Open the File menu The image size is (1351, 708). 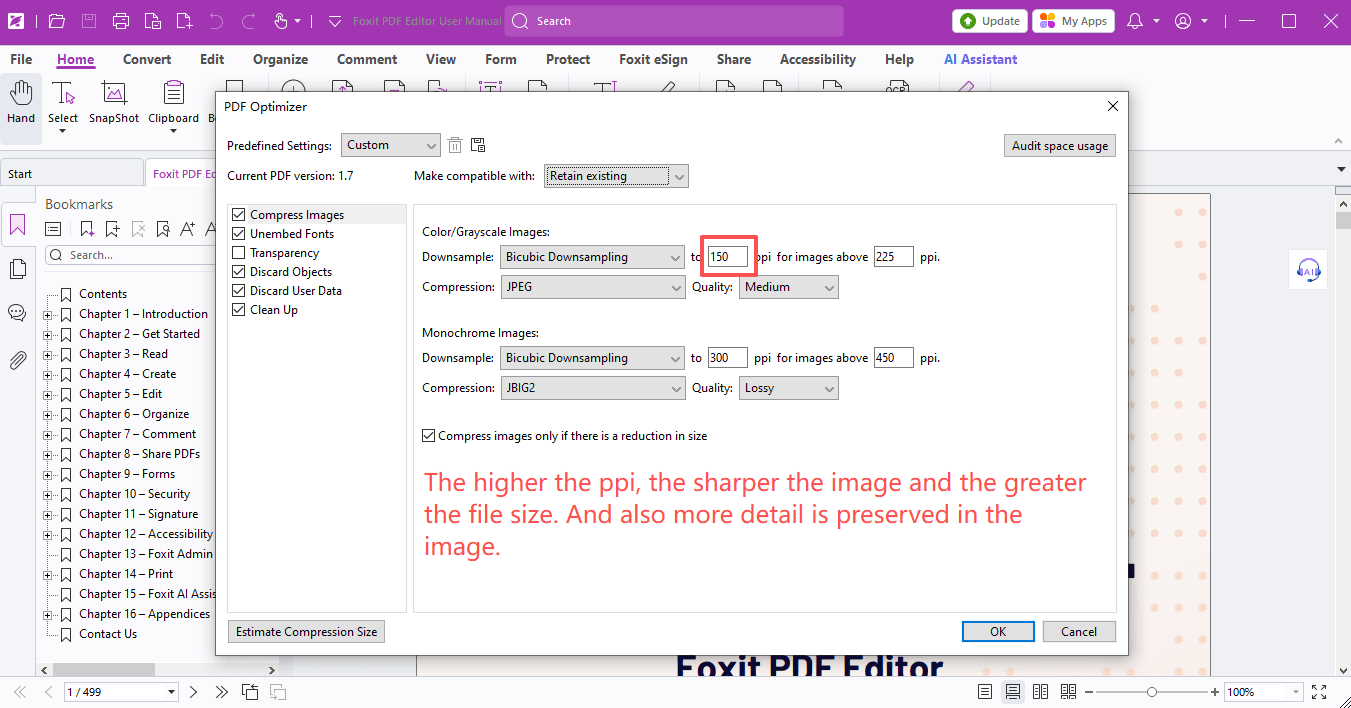[x=21, y=59]
